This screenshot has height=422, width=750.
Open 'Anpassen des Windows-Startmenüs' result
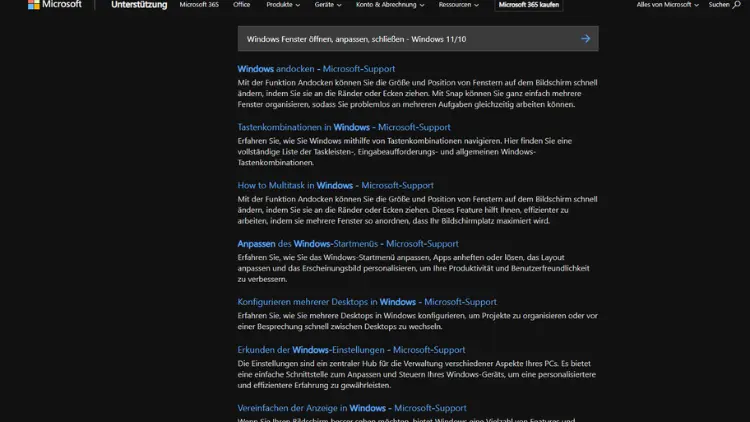(348, 243)
